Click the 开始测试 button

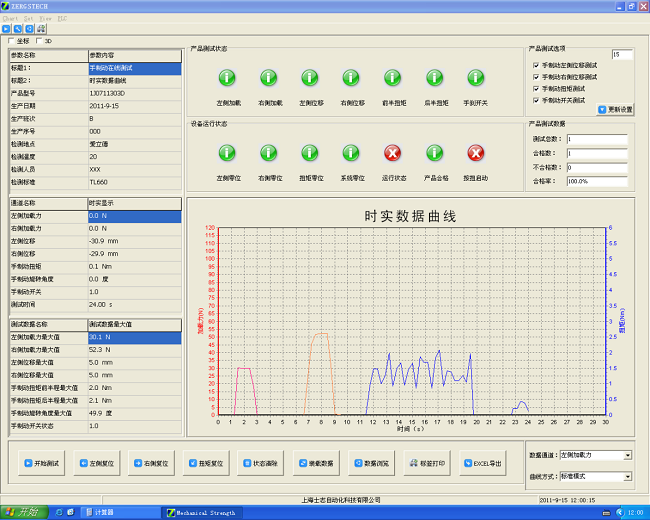[x=41, y=463]
